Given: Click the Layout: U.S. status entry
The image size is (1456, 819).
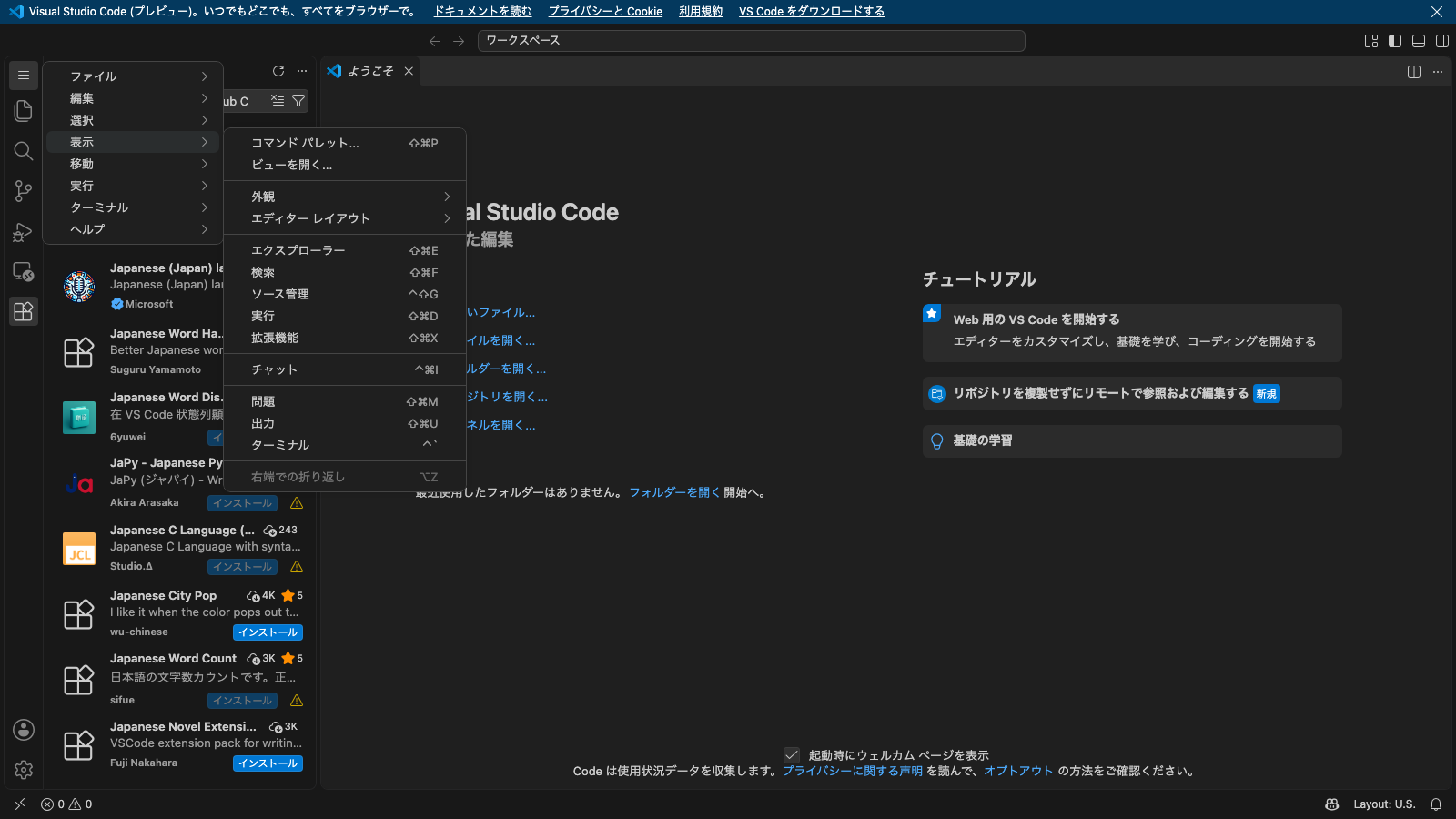Looking at the screenshot, I should tap(1384, 804).
